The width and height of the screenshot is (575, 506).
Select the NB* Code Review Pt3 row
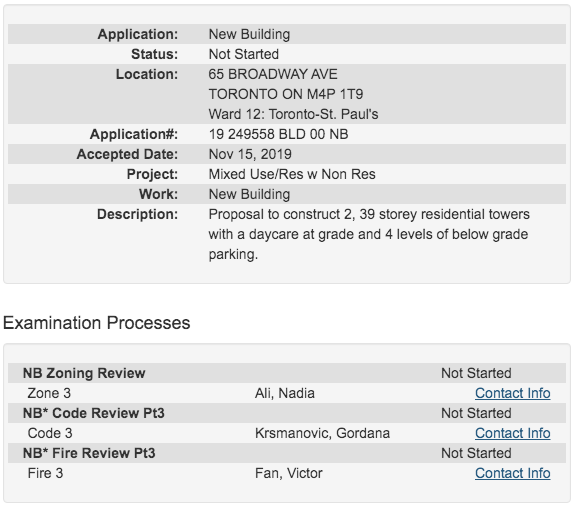pos(287,413)
